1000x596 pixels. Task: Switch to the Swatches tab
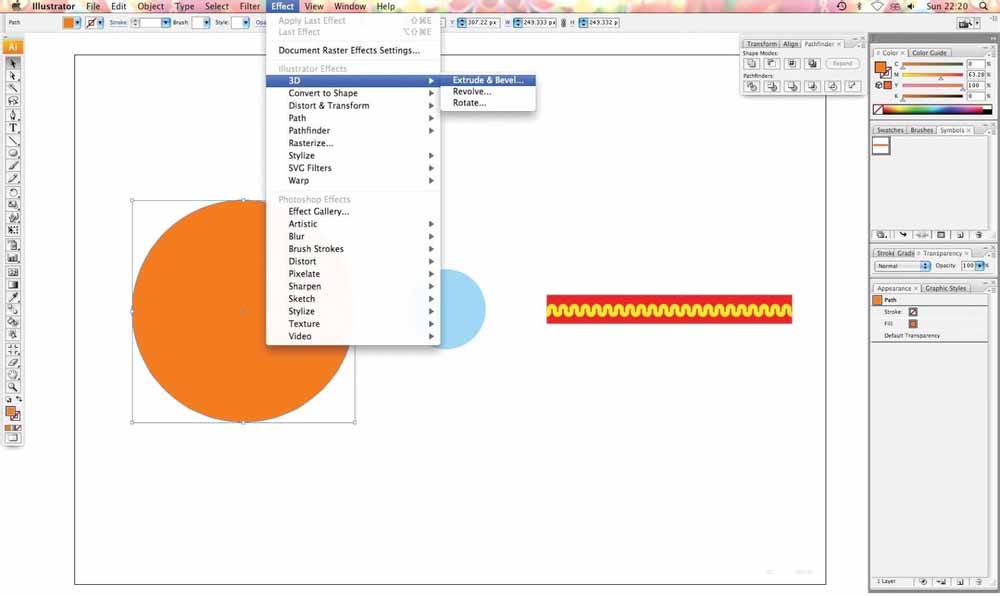click(x=890, y=130)
